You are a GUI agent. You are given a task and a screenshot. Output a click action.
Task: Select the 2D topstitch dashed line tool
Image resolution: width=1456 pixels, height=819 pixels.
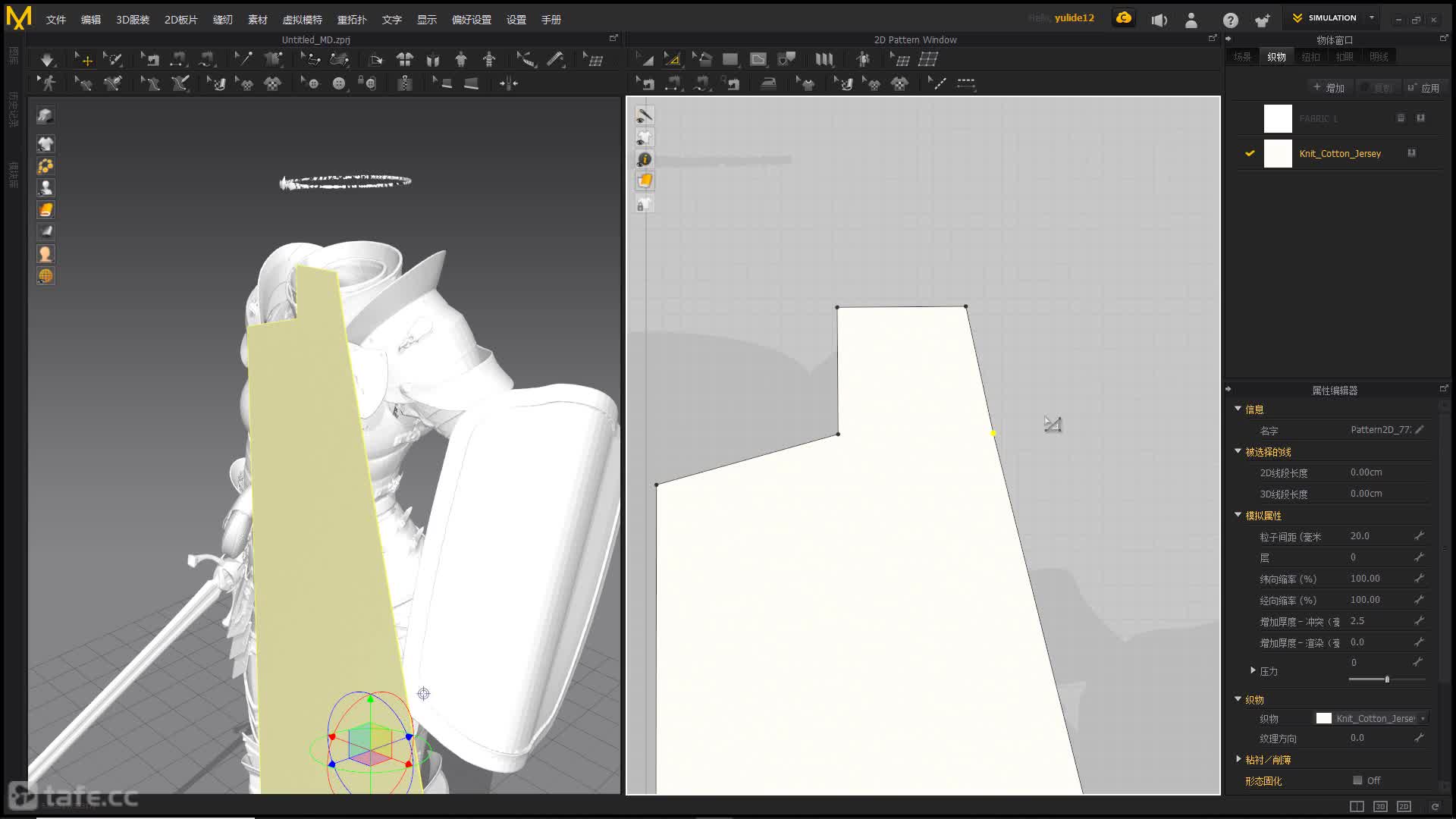tap(965, 83)
